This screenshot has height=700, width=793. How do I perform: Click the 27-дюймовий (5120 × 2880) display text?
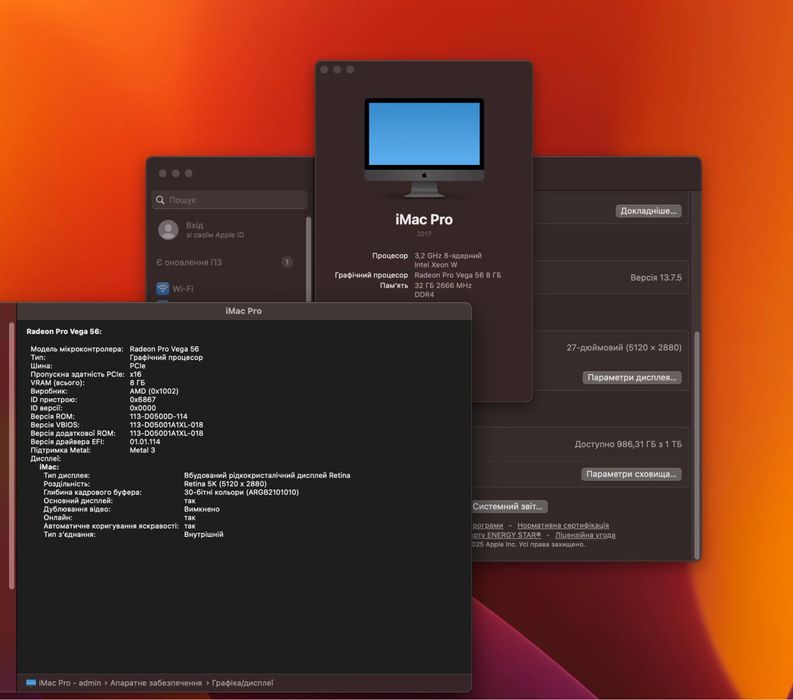click(x=624, y=347)
